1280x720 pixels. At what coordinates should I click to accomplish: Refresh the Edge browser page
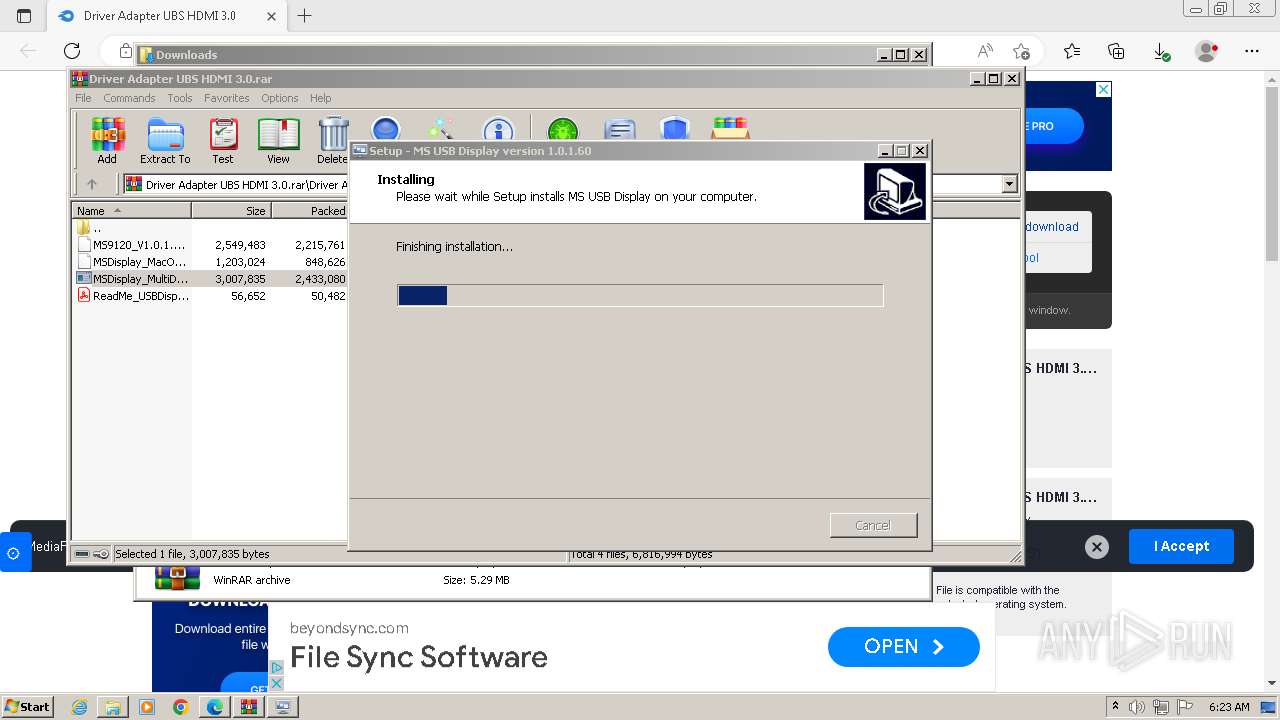(x=72, y=51)
